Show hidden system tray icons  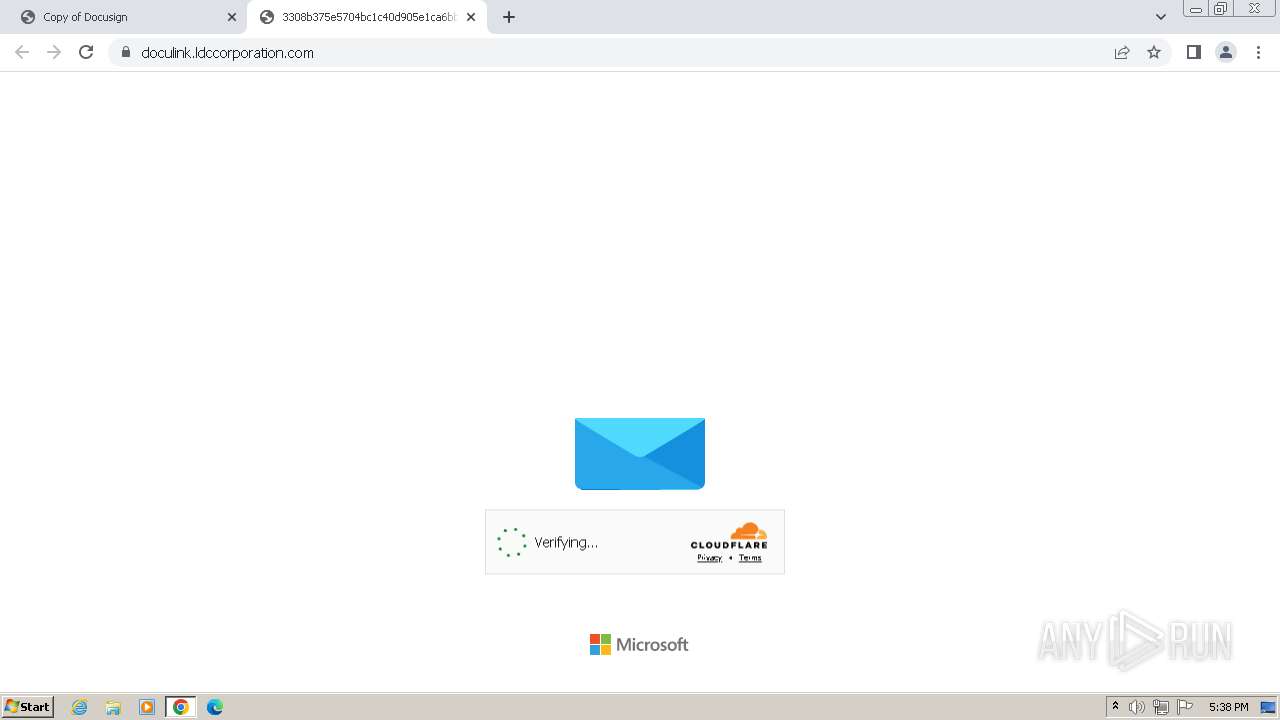1116,707
